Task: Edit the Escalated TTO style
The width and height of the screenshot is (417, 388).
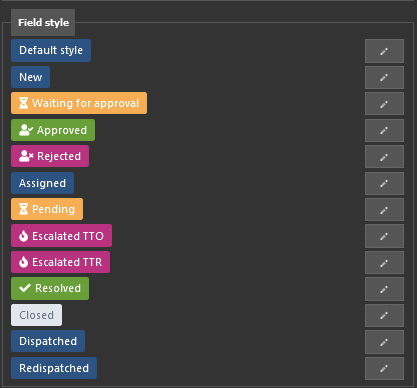Action: (384, 236)
